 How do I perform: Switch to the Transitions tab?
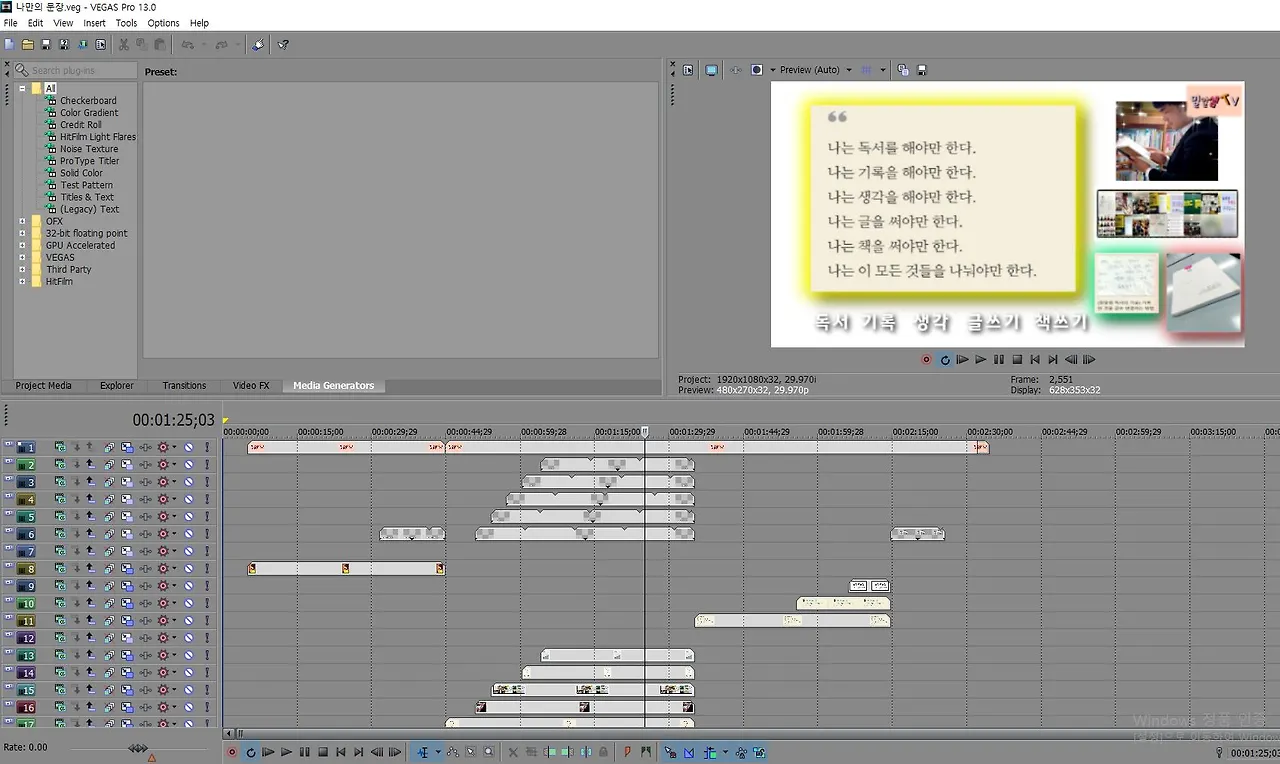tap(184, 386)
